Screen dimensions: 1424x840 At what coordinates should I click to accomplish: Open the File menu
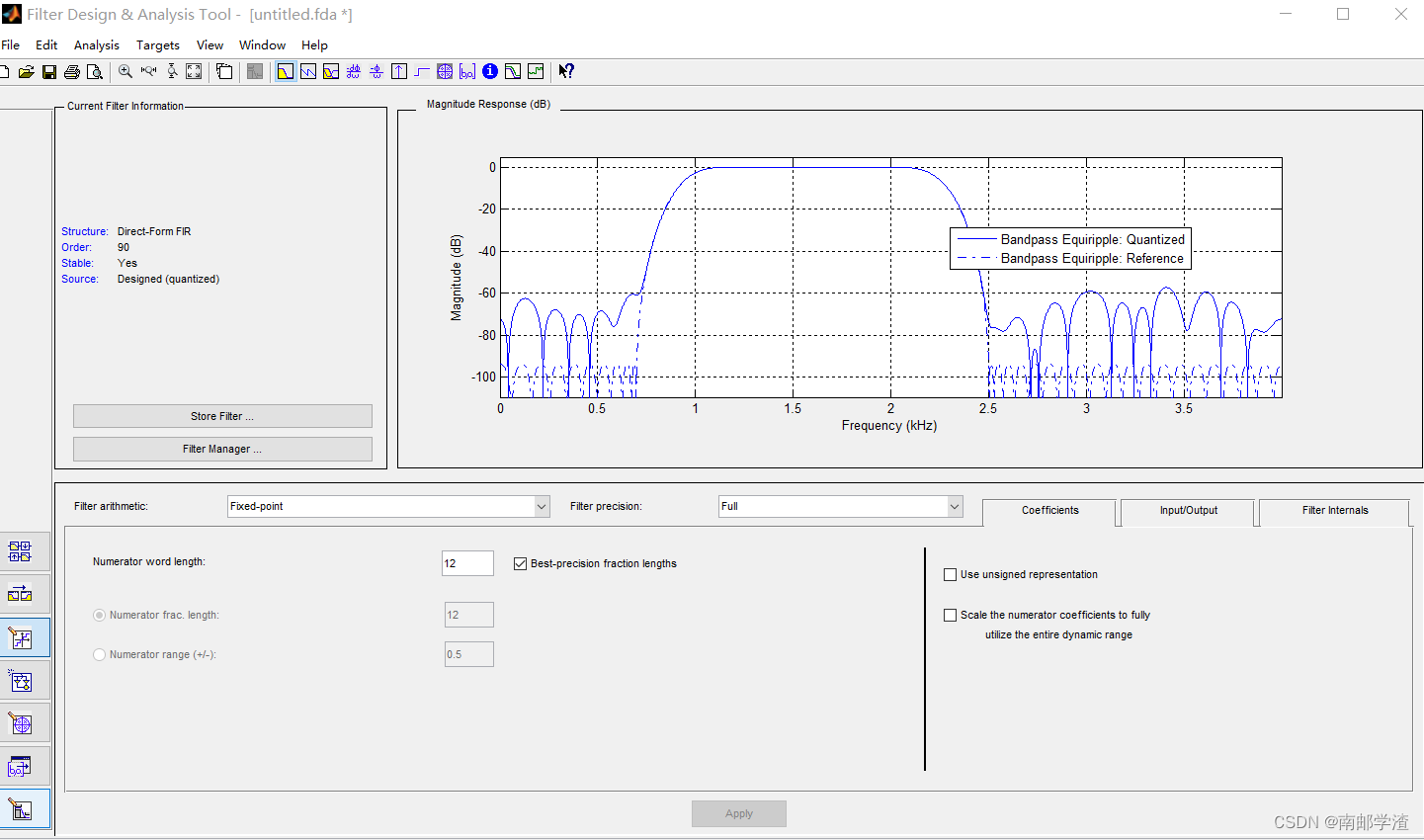point(11,44)
